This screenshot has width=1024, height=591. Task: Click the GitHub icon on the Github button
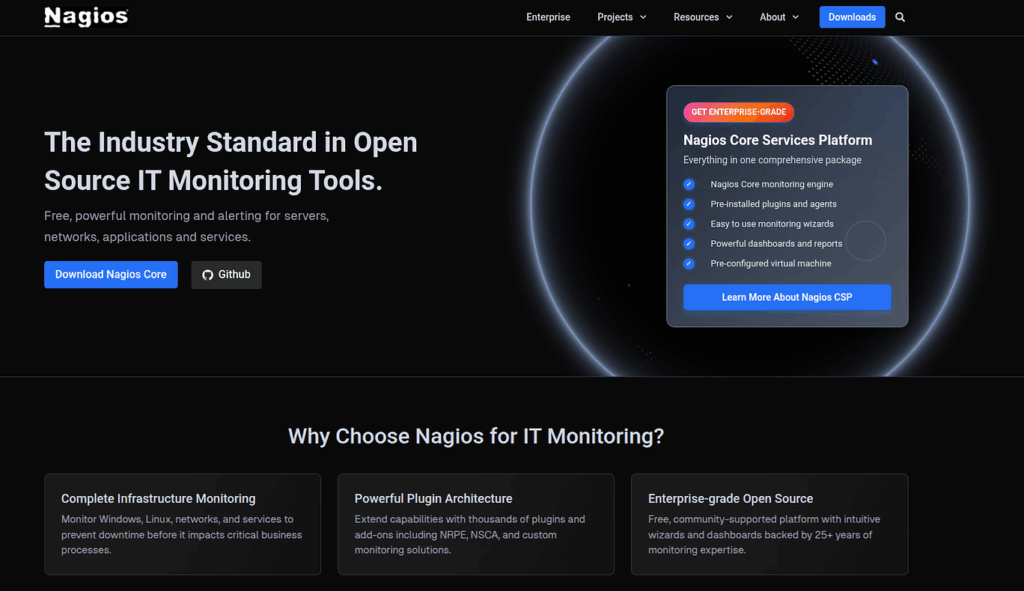207,274
